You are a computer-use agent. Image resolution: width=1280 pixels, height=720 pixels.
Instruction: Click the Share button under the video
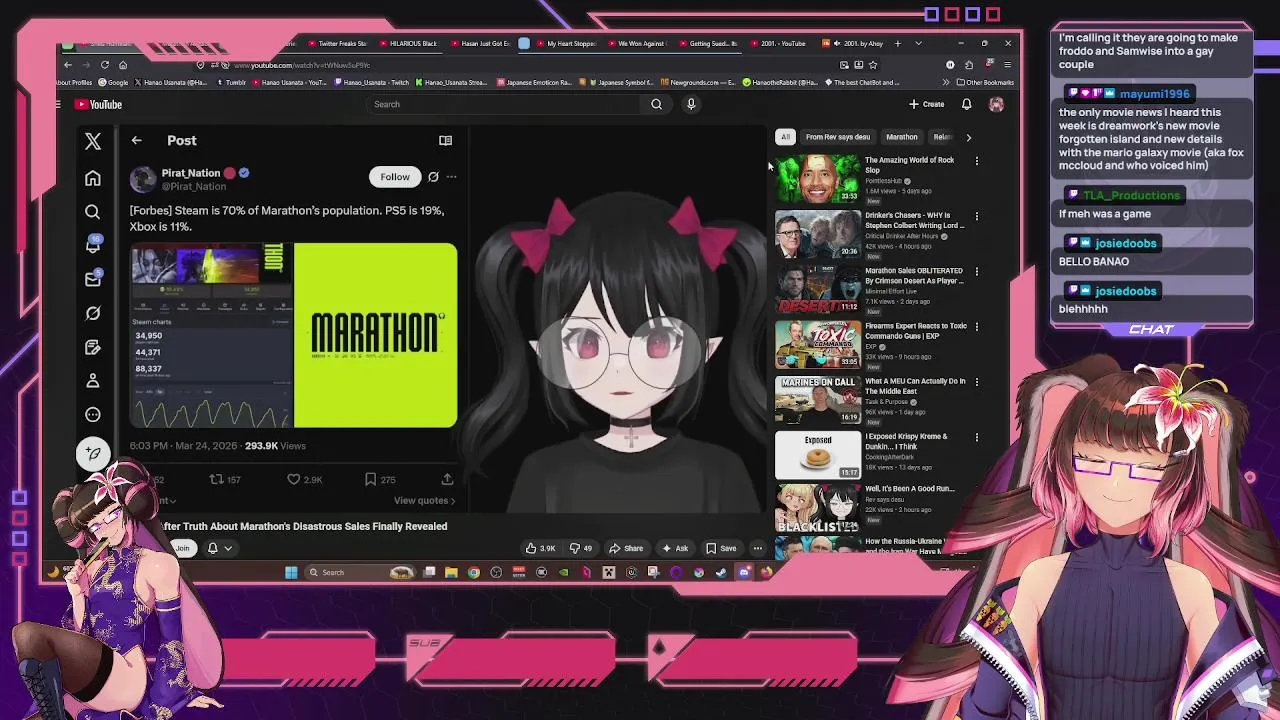coord(626,548)
